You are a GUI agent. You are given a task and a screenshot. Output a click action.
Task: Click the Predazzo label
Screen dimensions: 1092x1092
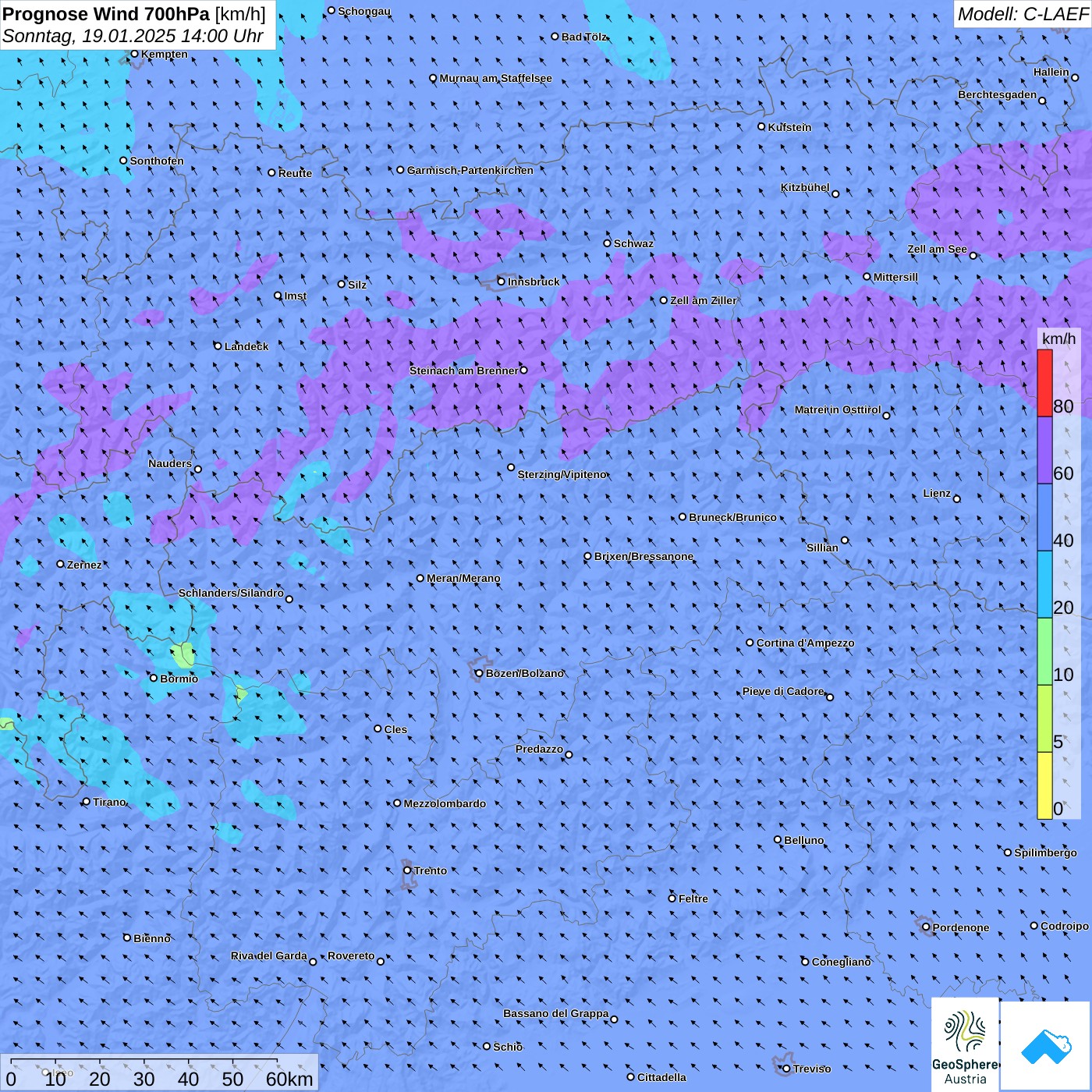539,749
